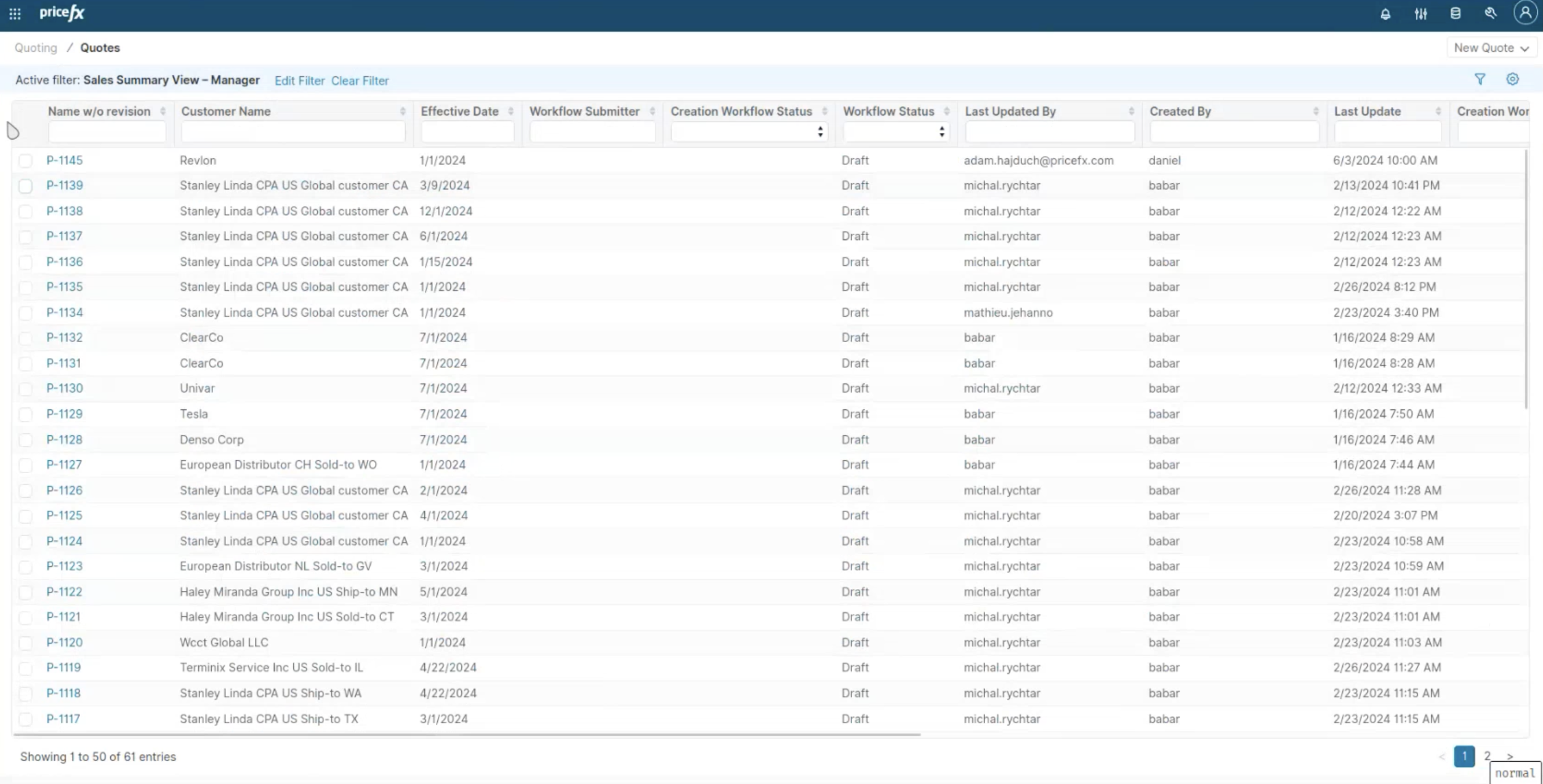Click the Clear Filter link
The image size is (1543, 784).
(360, 81)
